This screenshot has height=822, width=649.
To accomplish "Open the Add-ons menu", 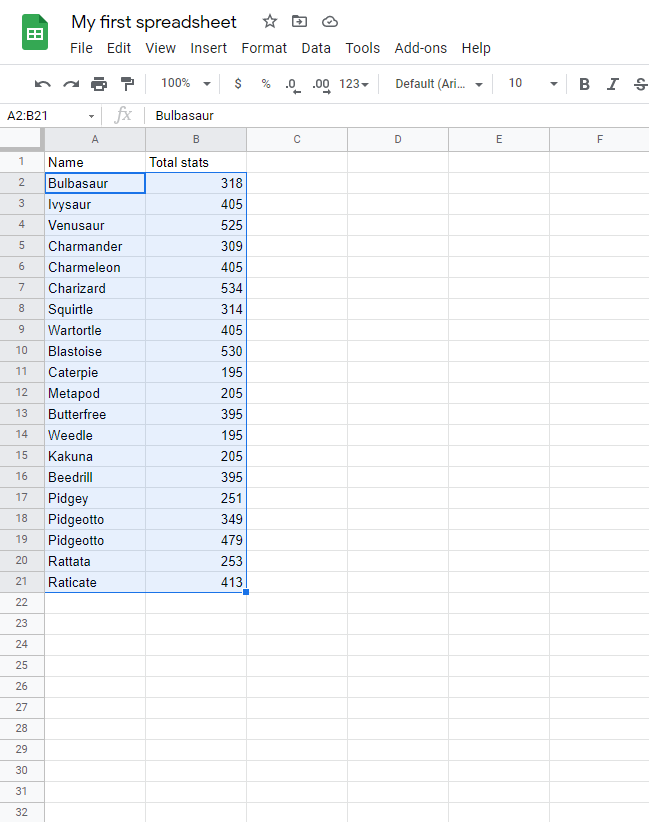I will [420, 48].
